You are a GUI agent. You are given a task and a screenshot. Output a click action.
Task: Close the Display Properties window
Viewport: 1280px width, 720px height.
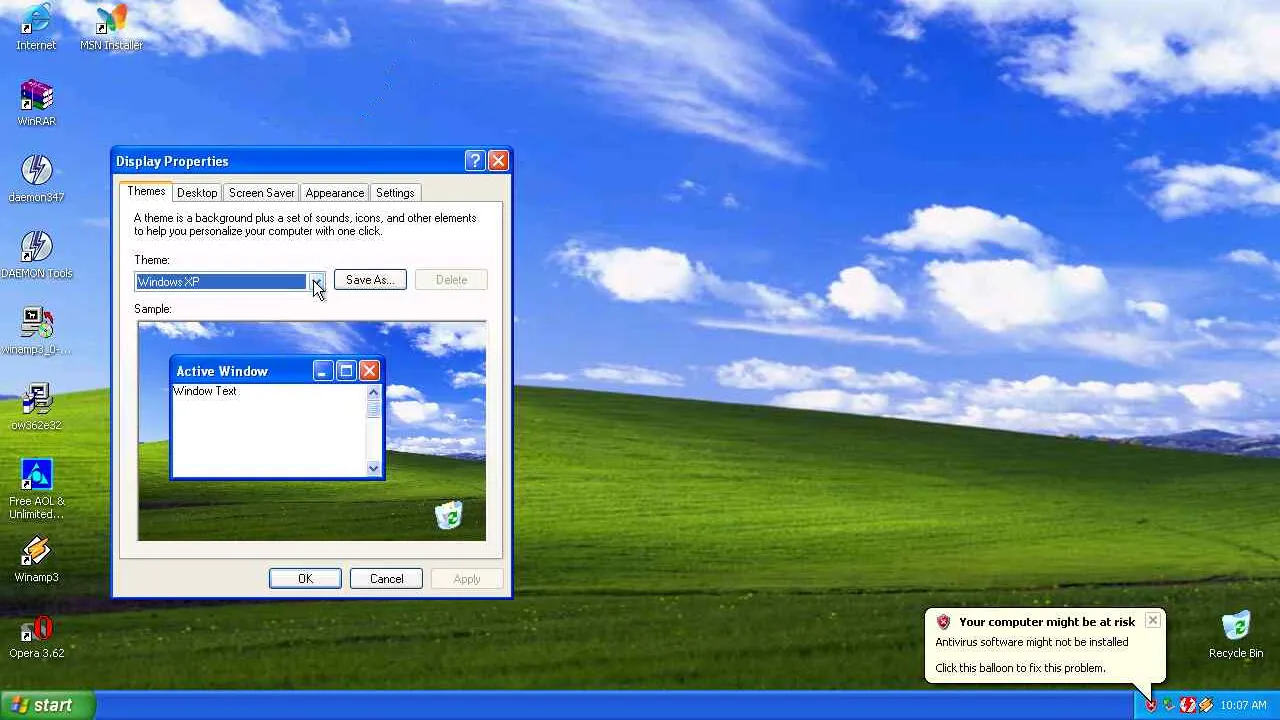[x=498, y=161]
